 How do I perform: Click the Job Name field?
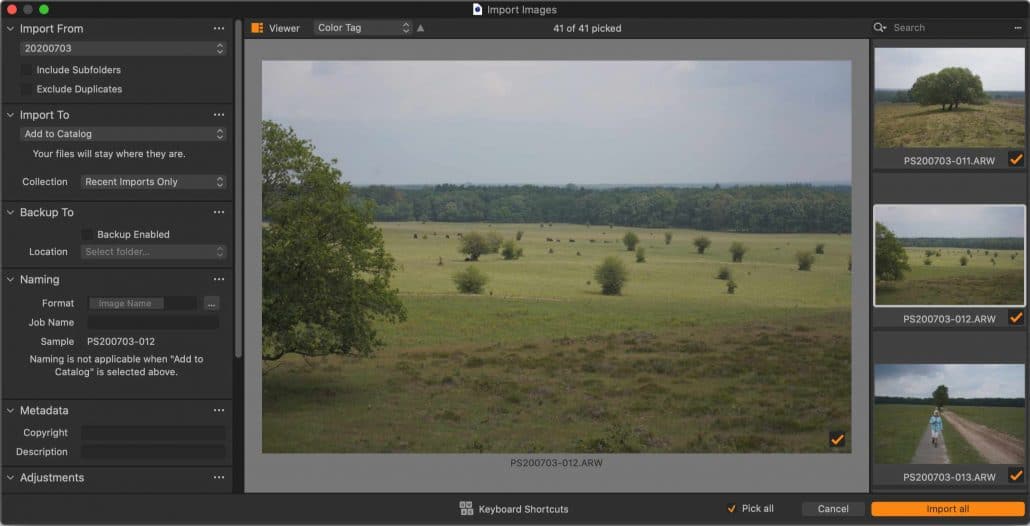(153, 322)
